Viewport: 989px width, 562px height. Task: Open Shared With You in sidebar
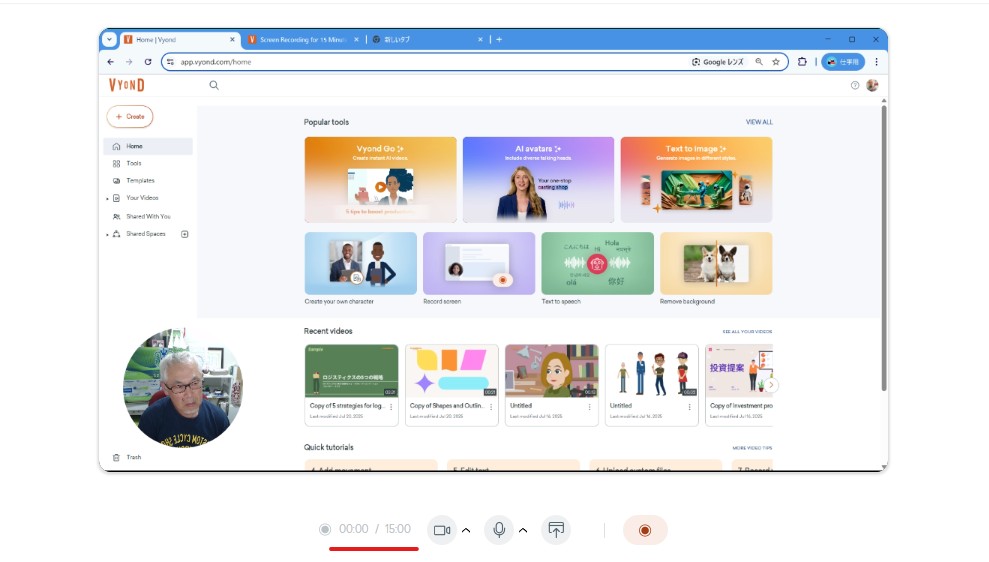click(x=148, y=216)
